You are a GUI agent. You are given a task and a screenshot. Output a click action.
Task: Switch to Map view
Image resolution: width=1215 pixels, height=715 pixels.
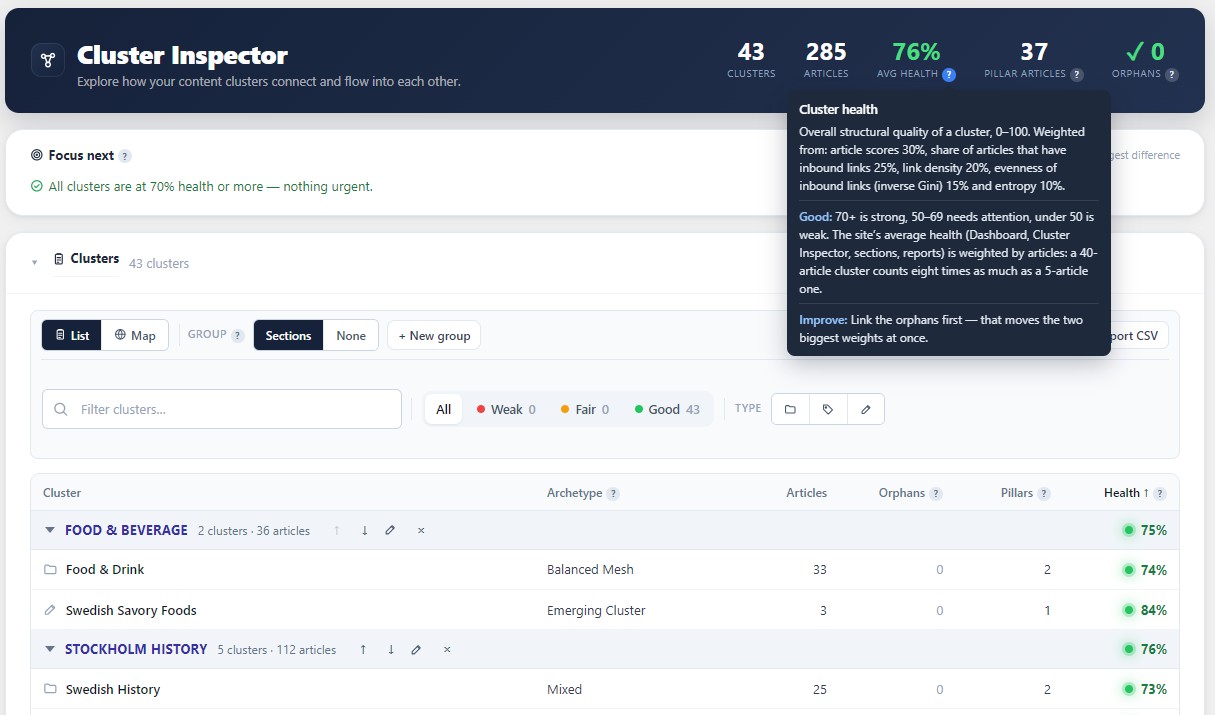pyautogui.click(x=135, y=335)
